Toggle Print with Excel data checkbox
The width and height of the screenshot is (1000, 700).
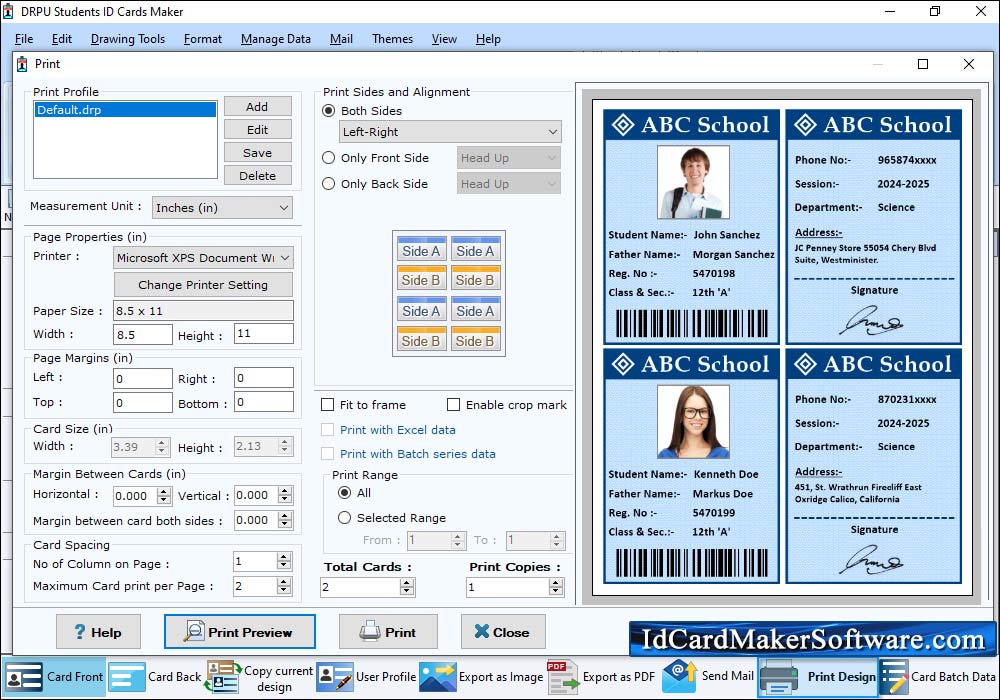[328, 430]
